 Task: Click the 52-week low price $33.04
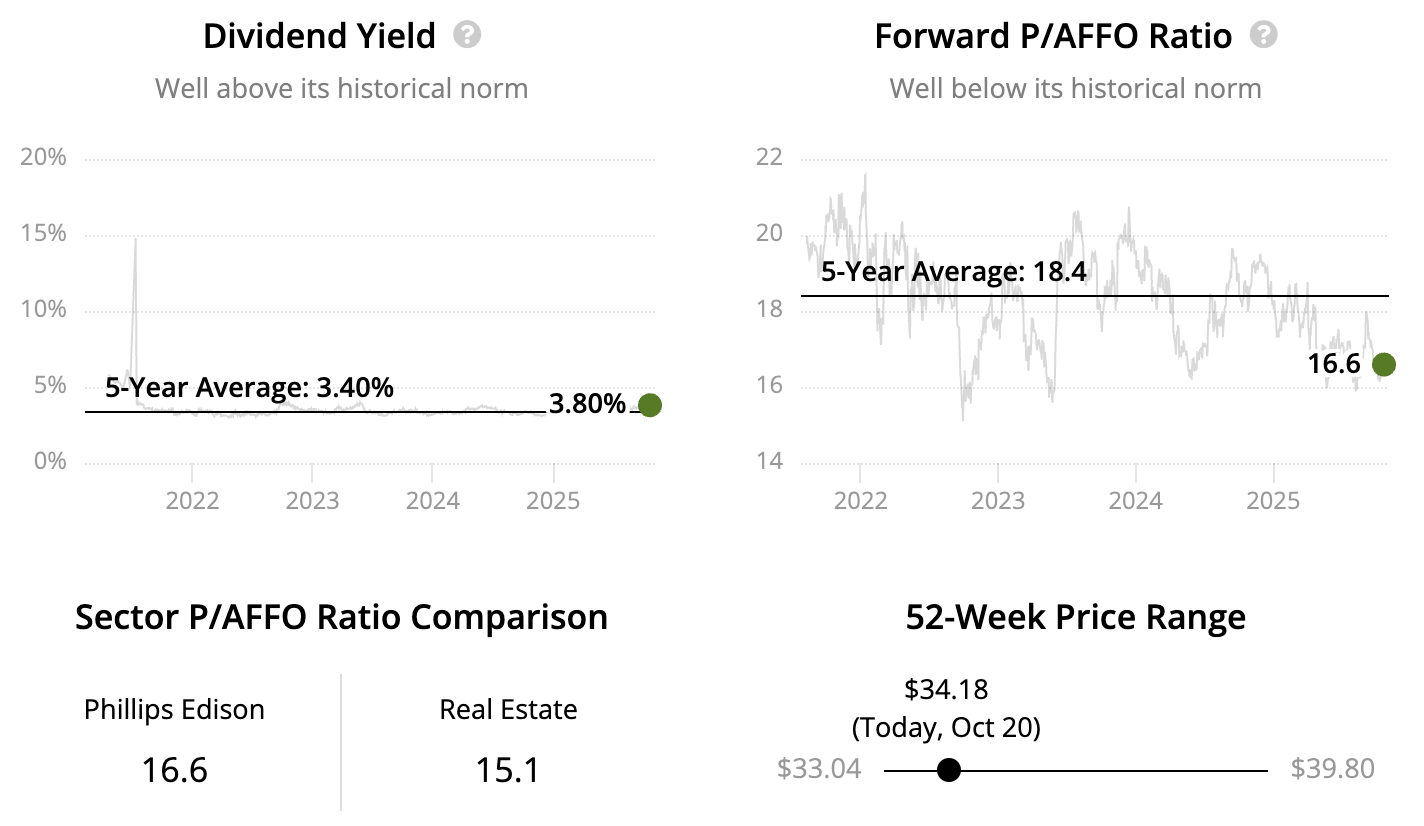pyautogui.click(x=819, y=769)
